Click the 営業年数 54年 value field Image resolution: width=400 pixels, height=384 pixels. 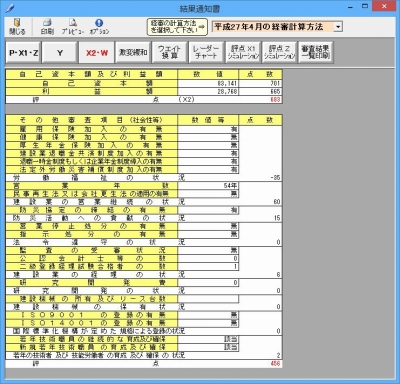(x=208, y=186)
